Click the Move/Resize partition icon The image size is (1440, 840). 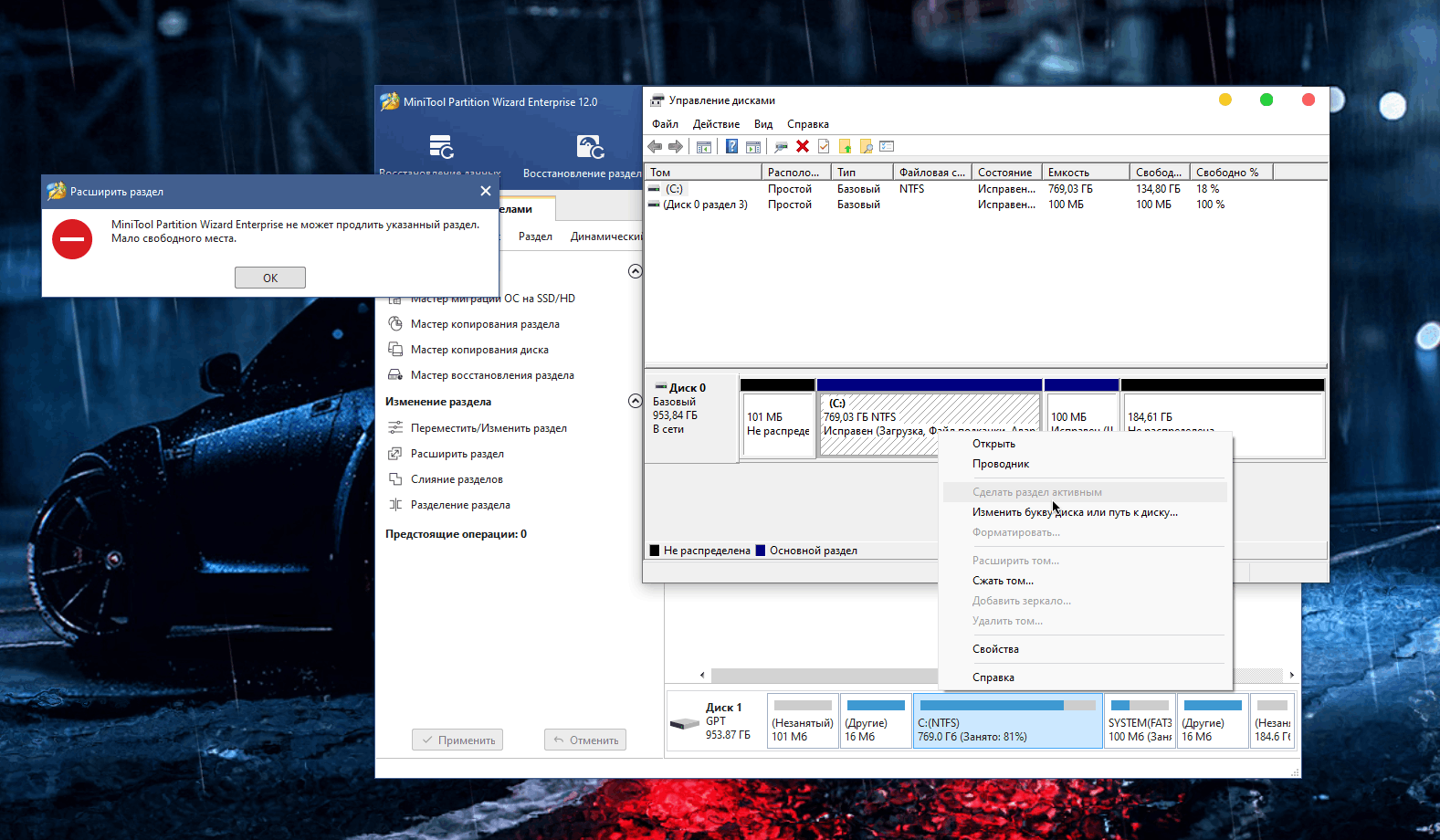point(395,428)
